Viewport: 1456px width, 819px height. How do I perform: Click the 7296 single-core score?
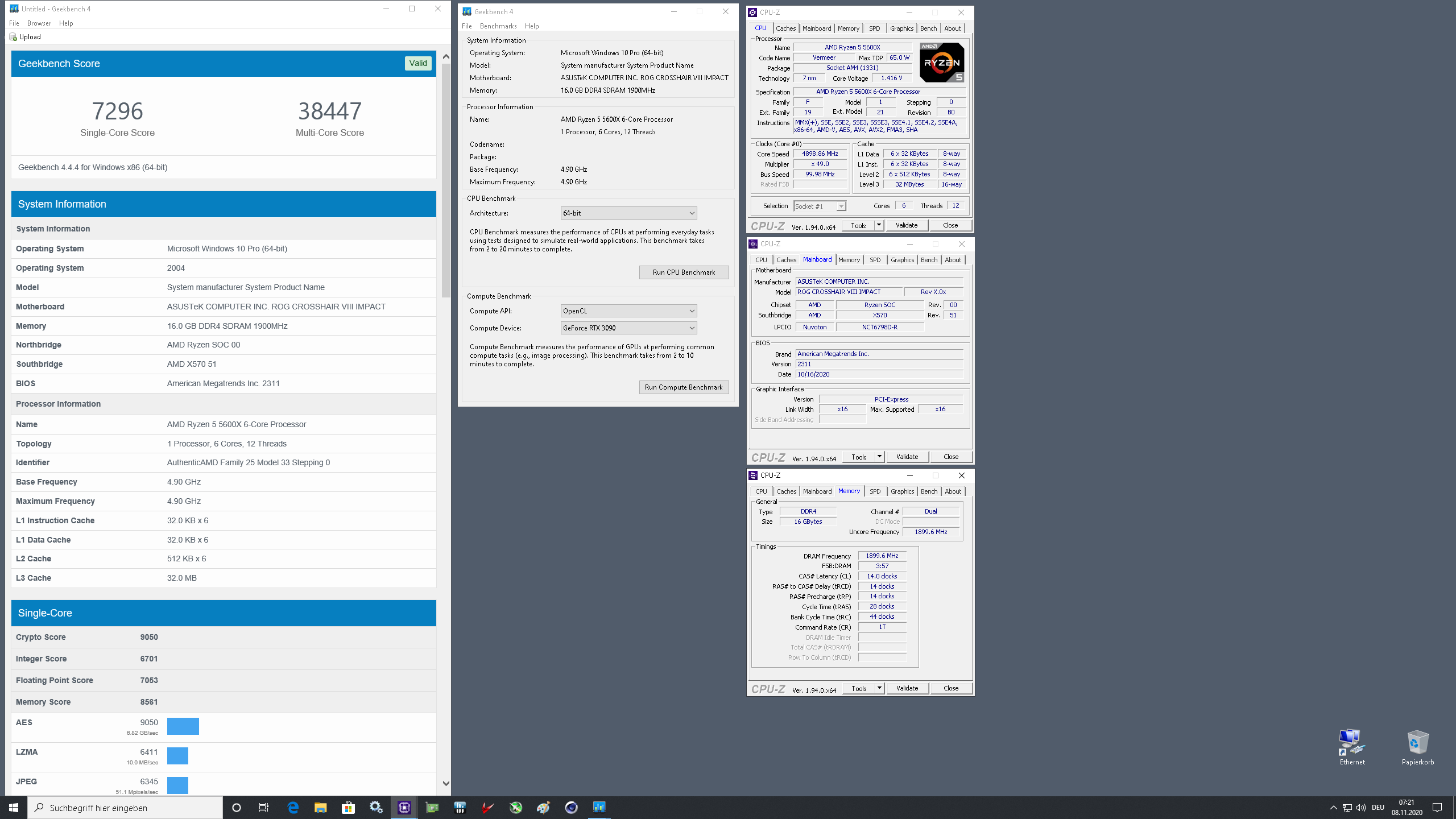click(117, 111)
